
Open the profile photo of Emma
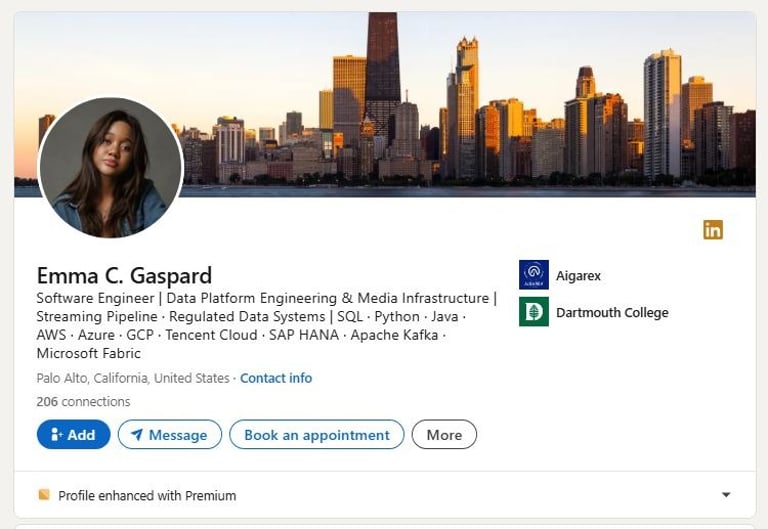[x=110, y=168]
